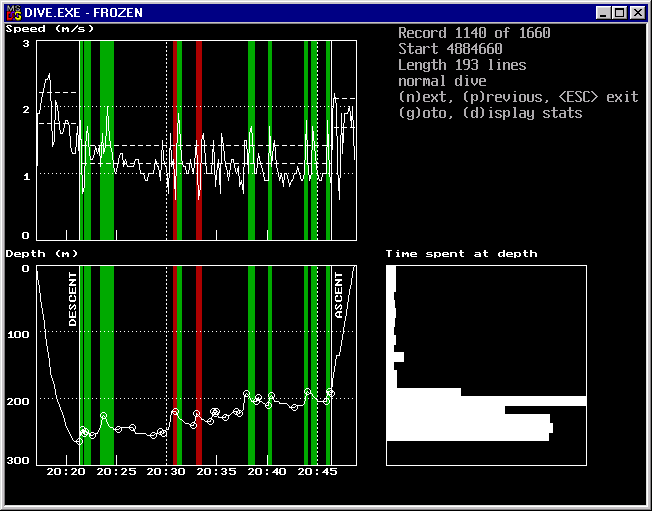Click the 'Speed (m/s)' chart title
Screen dimensions: 652x511
point(49,29)
